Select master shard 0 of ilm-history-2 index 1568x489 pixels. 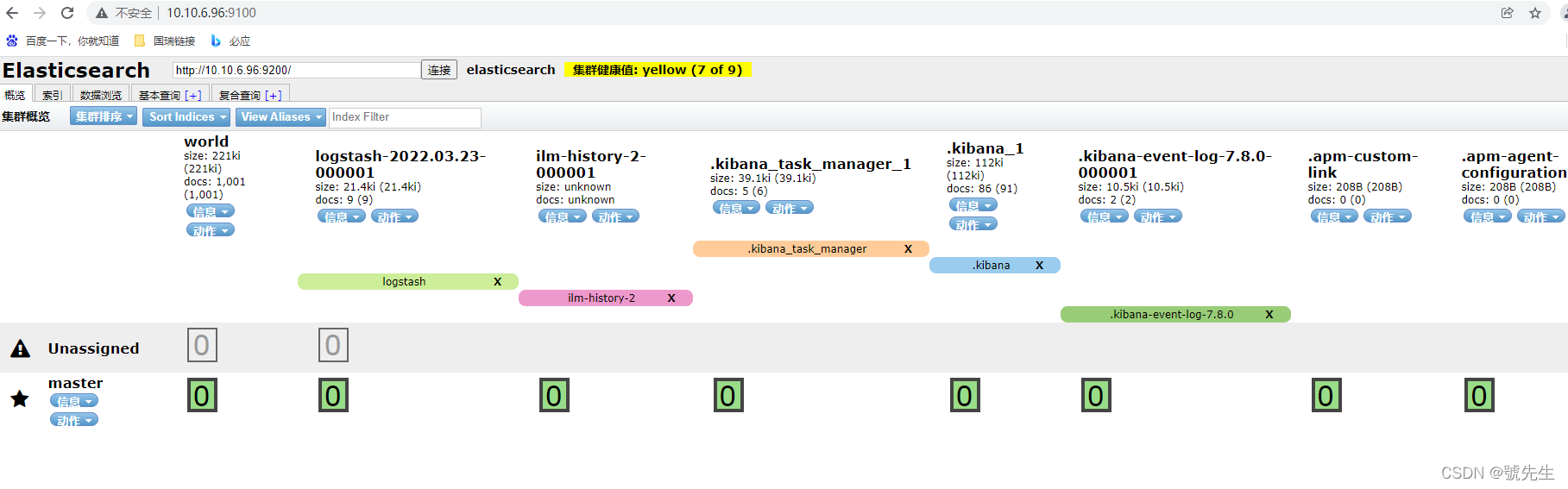pos(554,395)
